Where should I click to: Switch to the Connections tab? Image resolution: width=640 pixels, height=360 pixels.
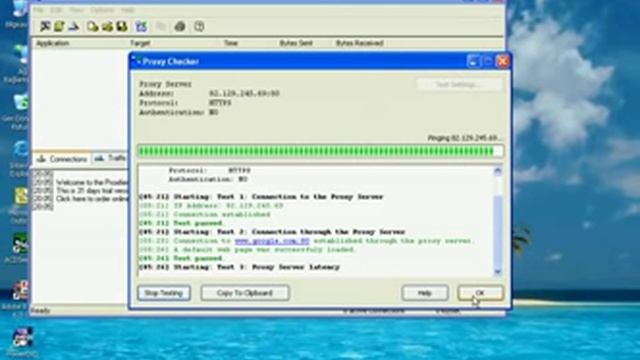62,159
